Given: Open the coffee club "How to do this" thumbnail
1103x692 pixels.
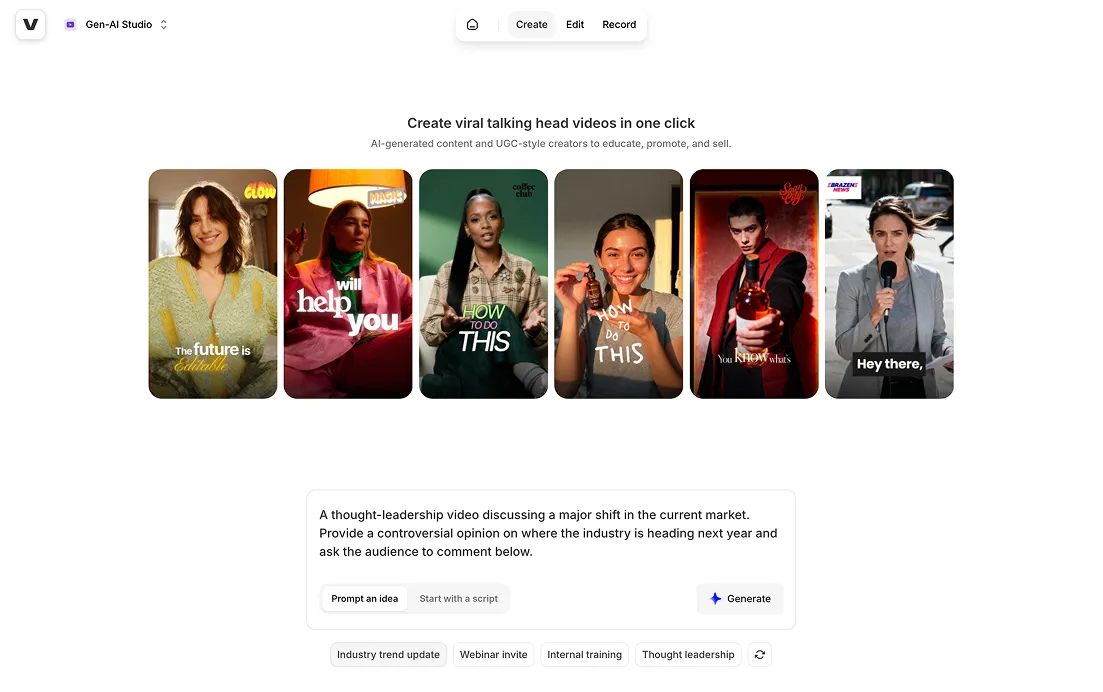Looking at the screenshot, I should pyautogui.click(x=483, y=284).
